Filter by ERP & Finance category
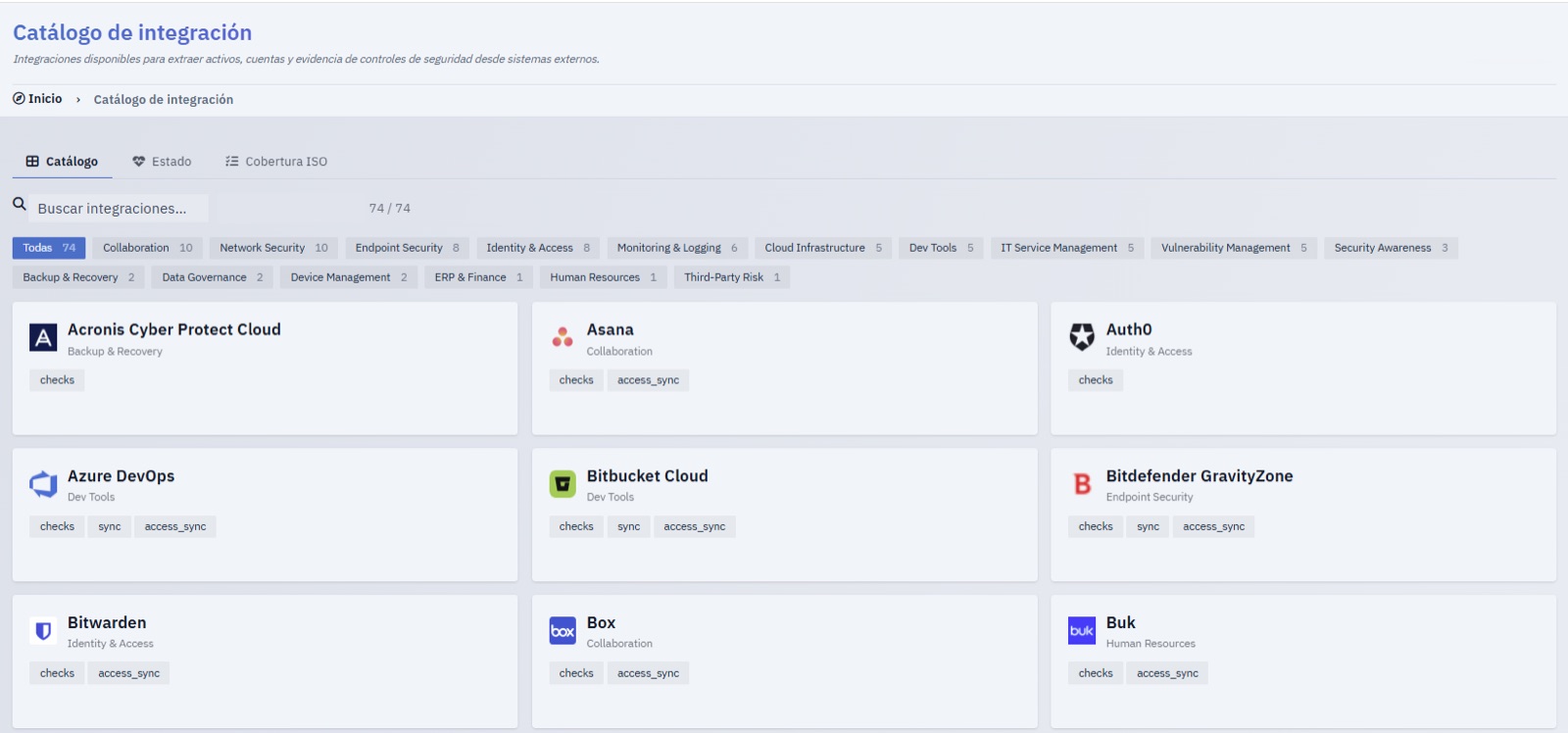 tap(479, 277)
